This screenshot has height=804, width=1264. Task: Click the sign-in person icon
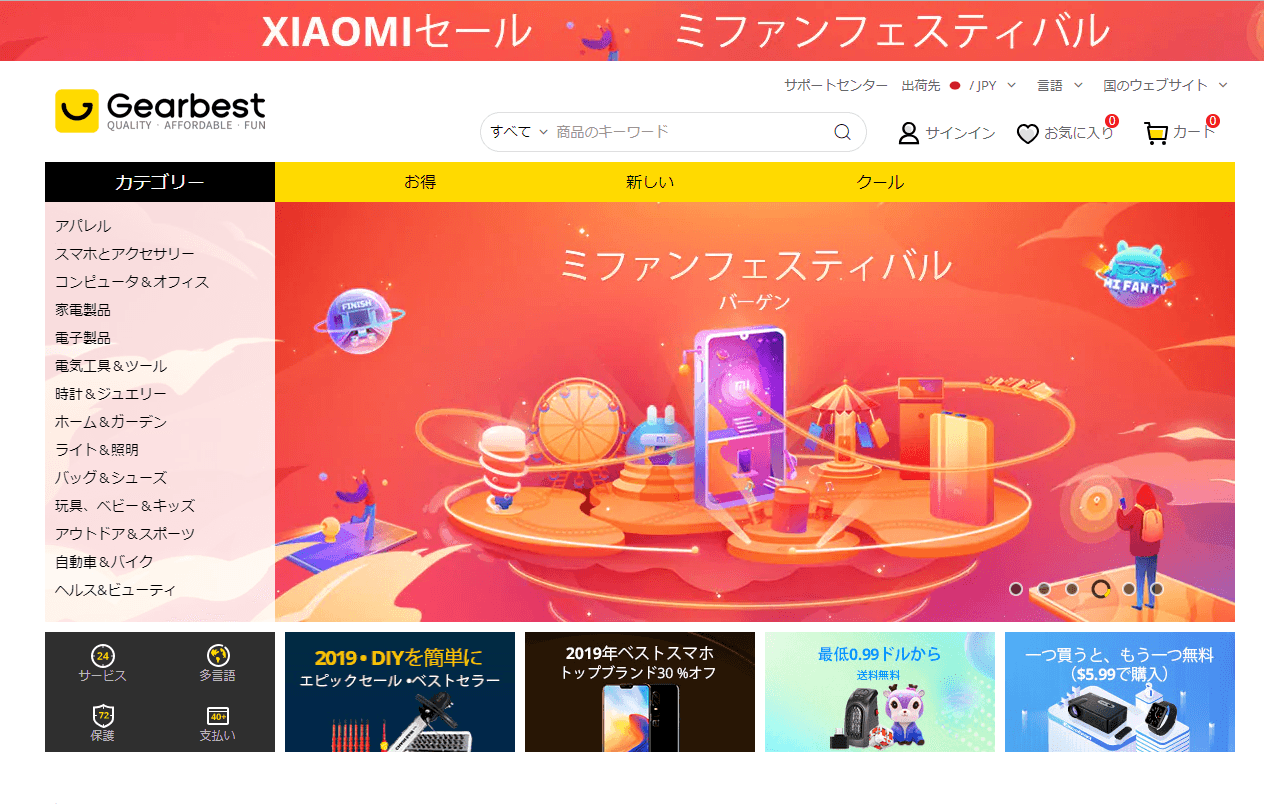tap(908, 133)
